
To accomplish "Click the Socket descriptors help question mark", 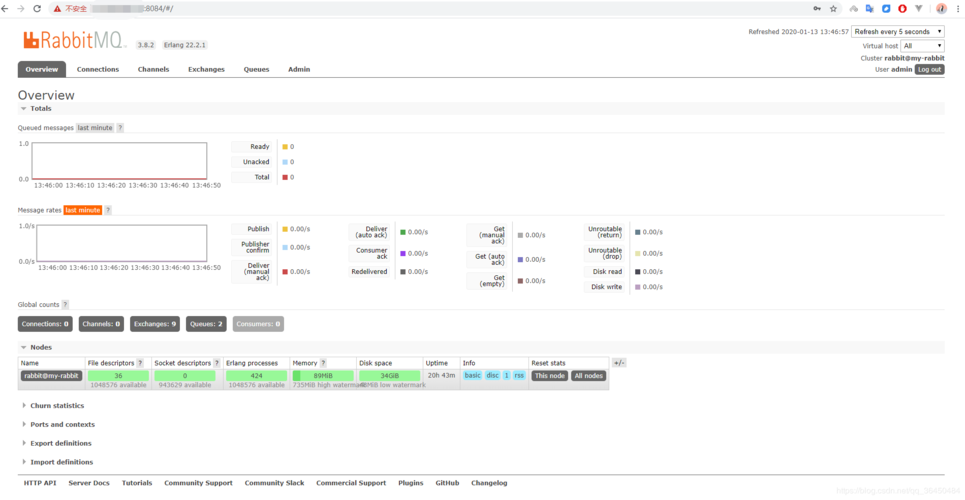I will [x=216, y=363].
